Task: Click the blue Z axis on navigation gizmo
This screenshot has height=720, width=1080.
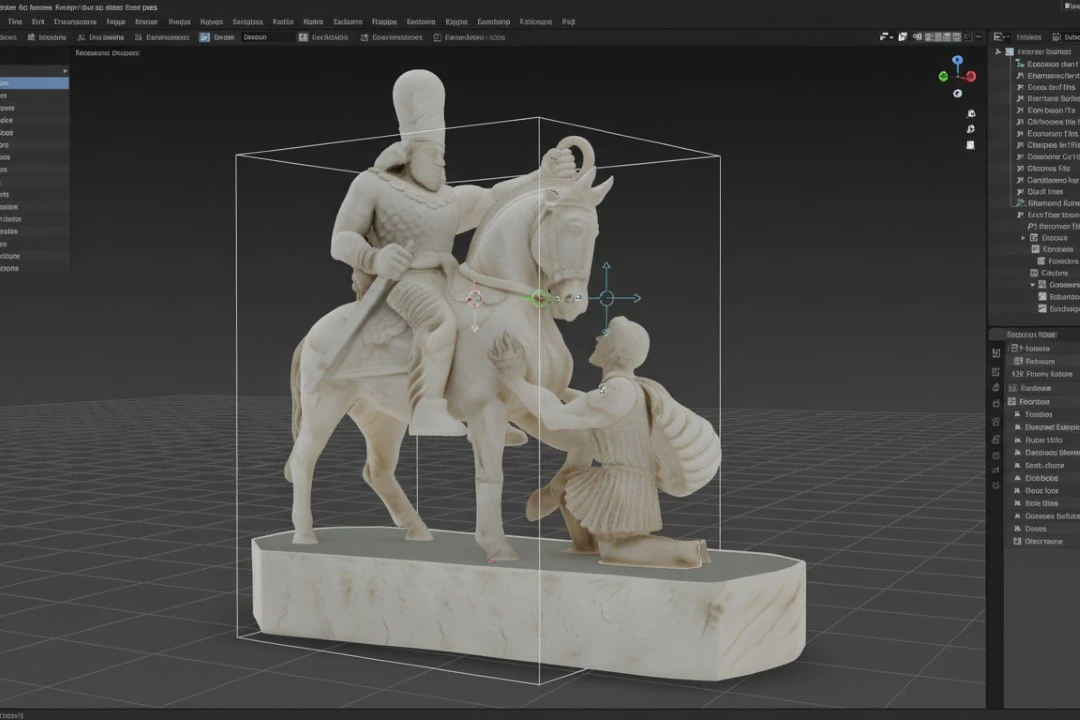Action: point(957,61)
